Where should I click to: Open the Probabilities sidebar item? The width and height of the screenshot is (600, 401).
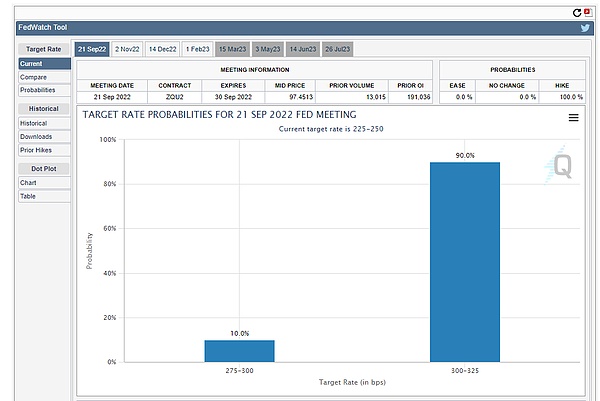pos(44,90)
